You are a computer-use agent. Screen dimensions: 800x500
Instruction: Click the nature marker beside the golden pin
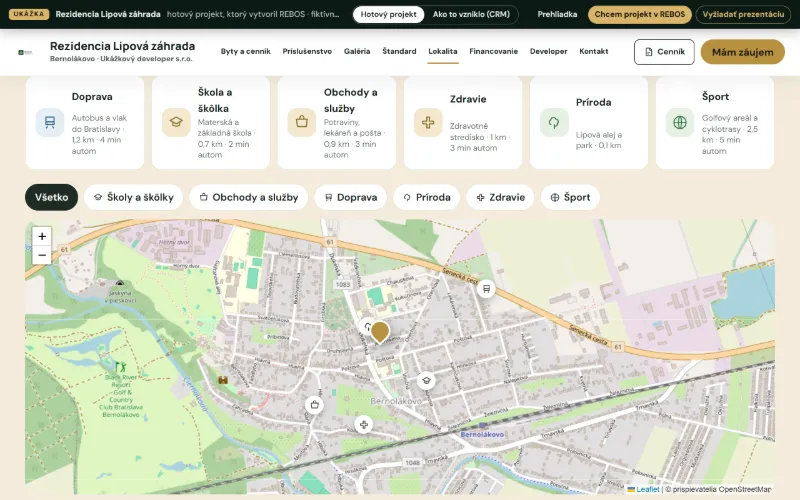[366, 326]
